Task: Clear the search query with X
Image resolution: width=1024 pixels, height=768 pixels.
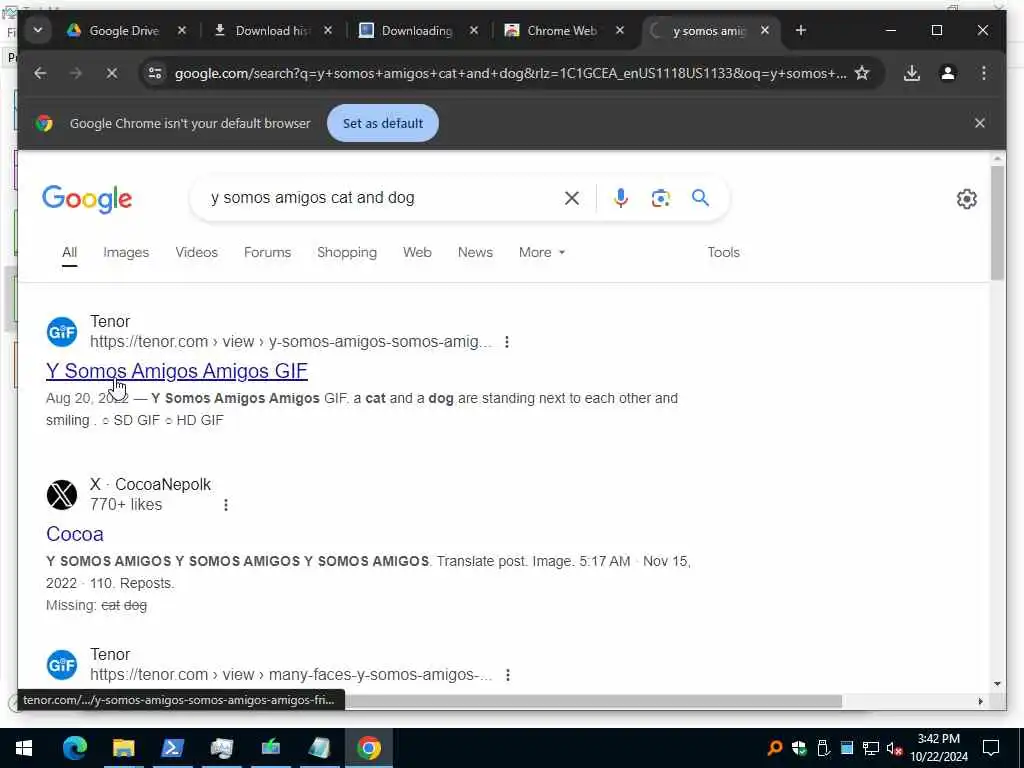Action: coord(571,198)
